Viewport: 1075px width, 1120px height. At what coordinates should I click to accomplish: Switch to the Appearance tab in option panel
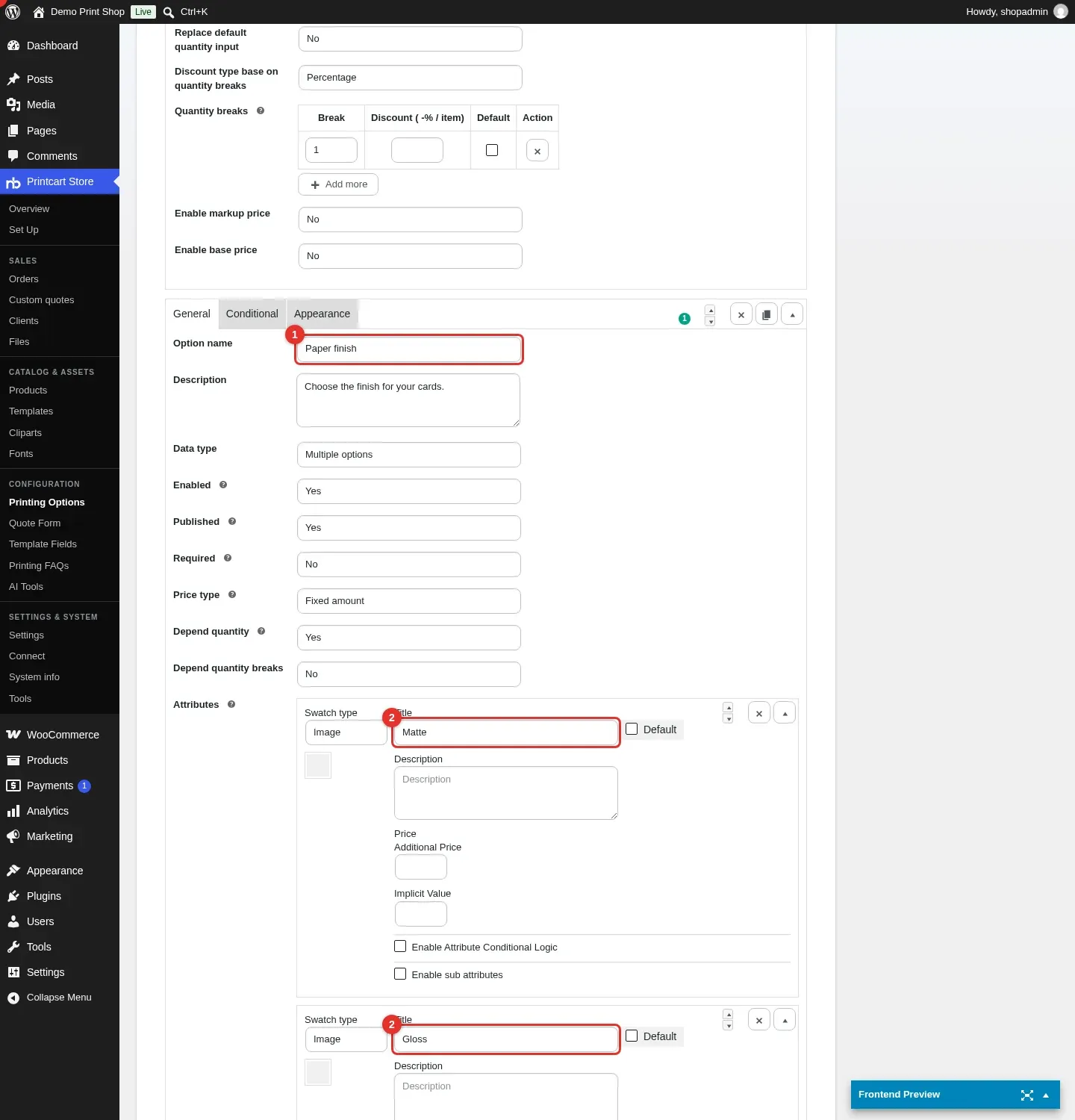pyautogui.click(x=322, y=314)
